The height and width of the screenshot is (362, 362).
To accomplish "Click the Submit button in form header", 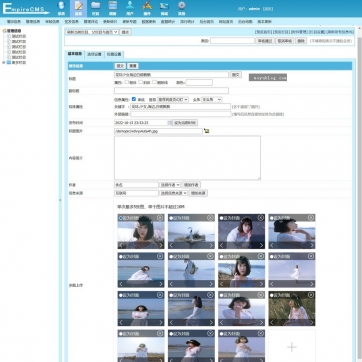I will 120,66.
